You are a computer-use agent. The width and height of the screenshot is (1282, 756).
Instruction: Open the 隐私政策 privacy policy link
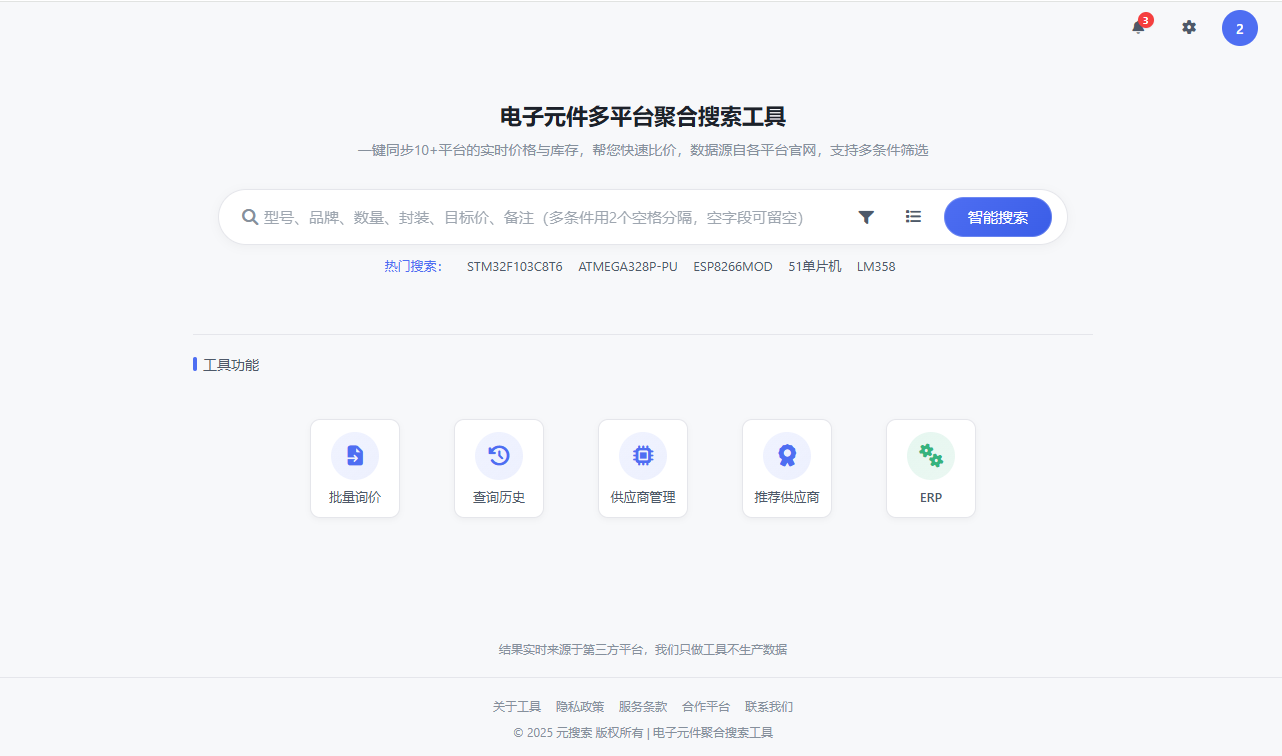coord(579,706)
